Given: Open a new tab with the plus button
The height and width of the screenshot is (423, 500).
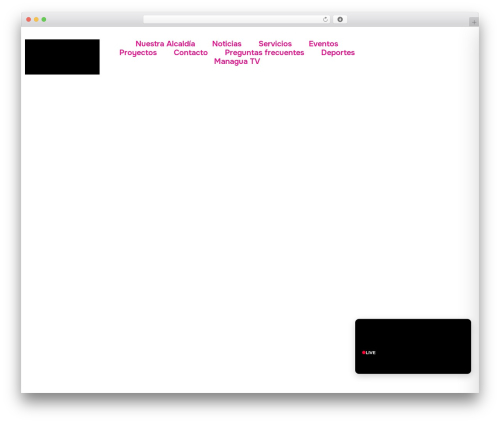Looking at the screenshot, I should coord(474,22).
